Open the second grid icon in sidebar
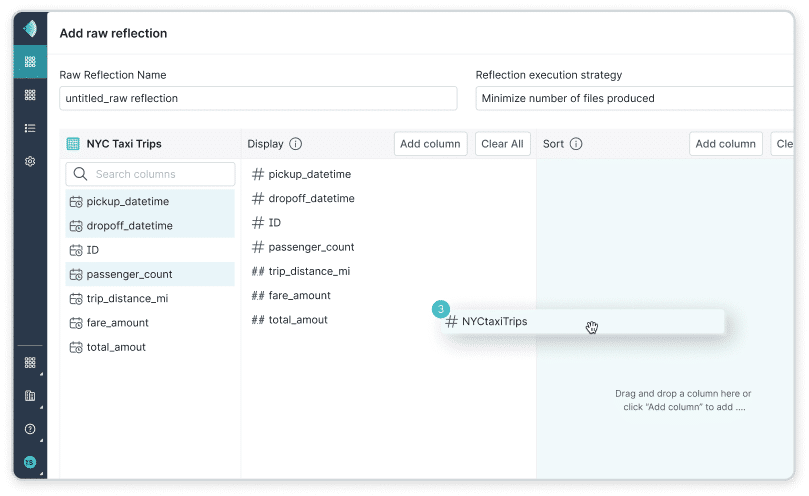Image resolution: width=809 pixels, height=496 pixels. pyautogui.click(x=30, y=95)
